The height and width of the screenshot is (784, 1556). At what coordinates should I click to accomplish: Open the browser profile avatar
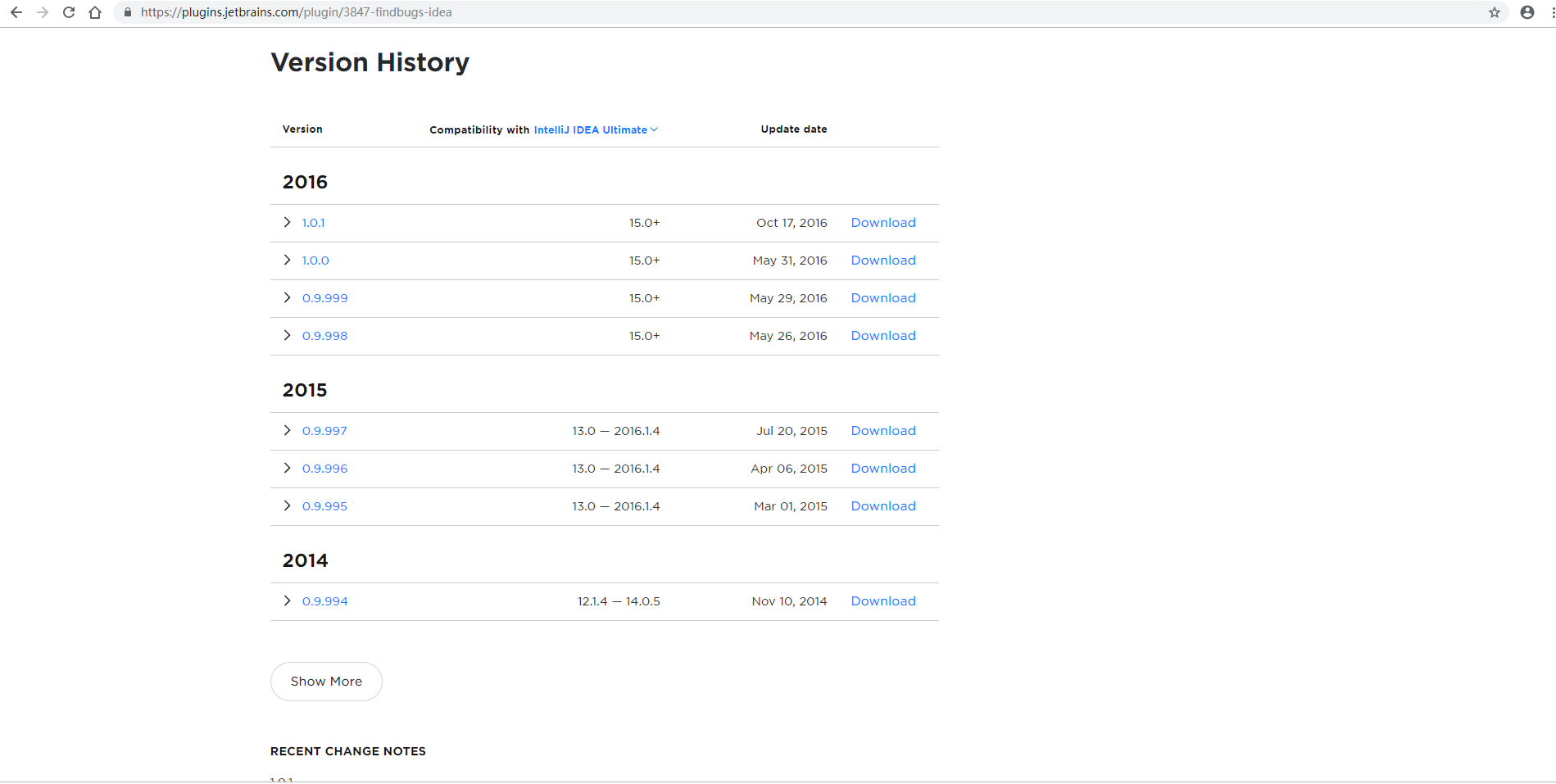pyautogui.click(x=1526, y=12)
